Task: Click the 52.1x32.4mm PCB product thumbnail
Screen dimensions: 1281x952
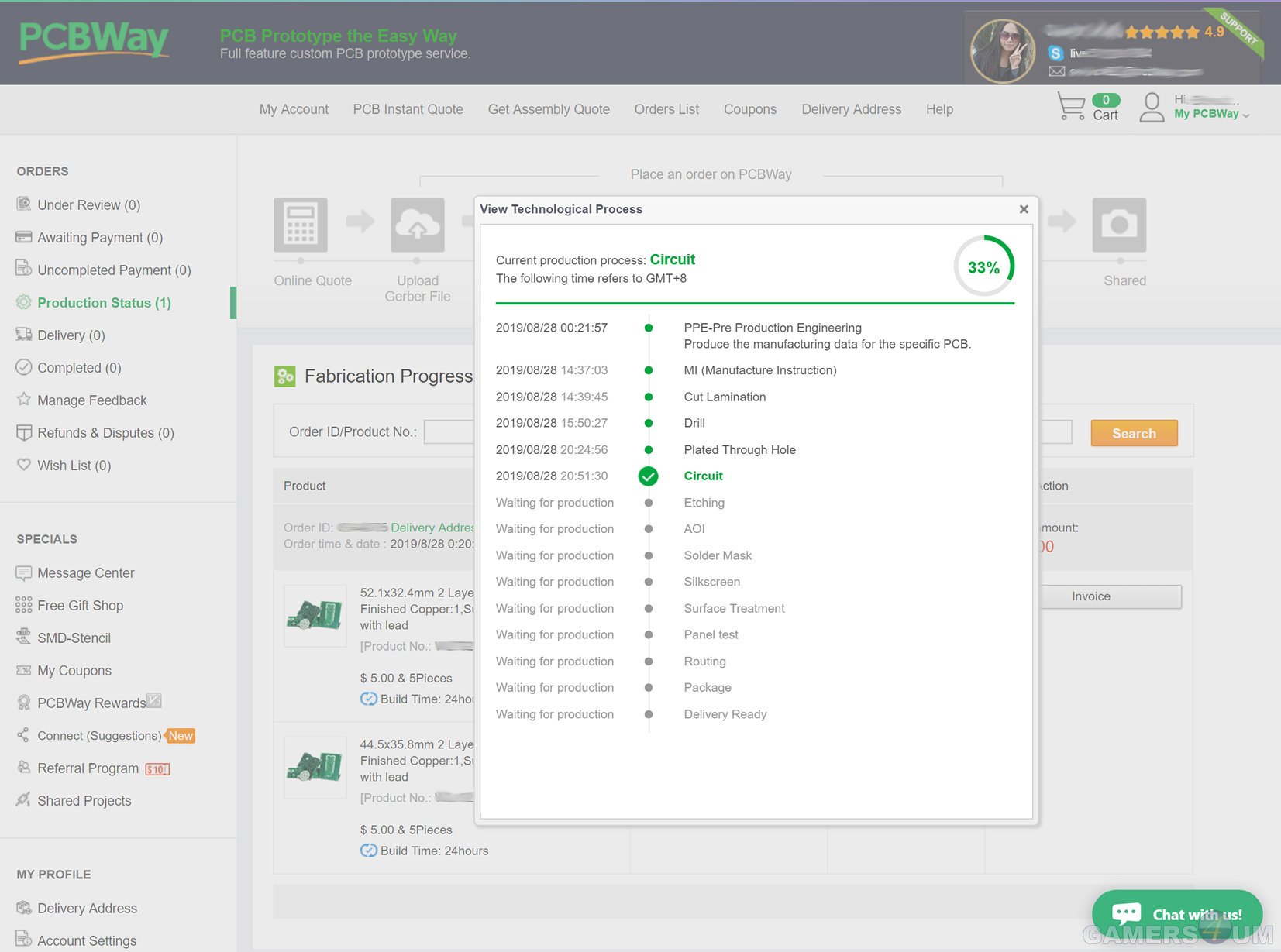Action: click(315, 615)
